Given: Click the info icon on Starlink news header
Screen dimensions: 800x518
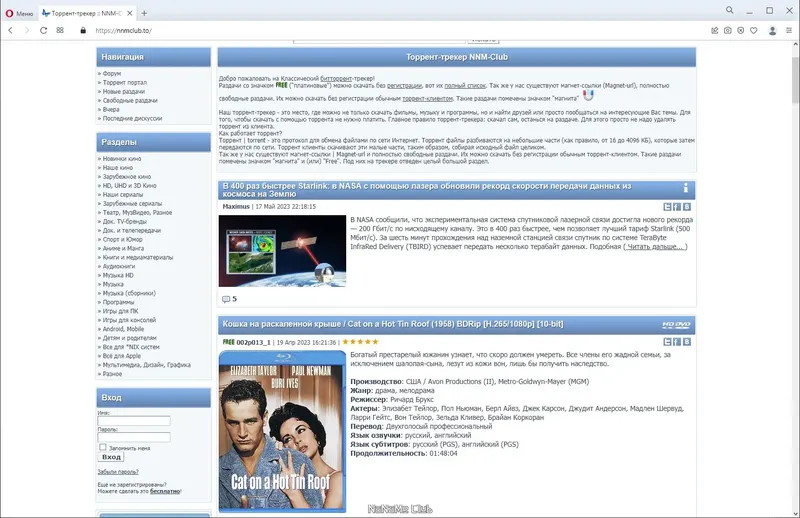Looking at the screenshot, I should tap(686, 188).
